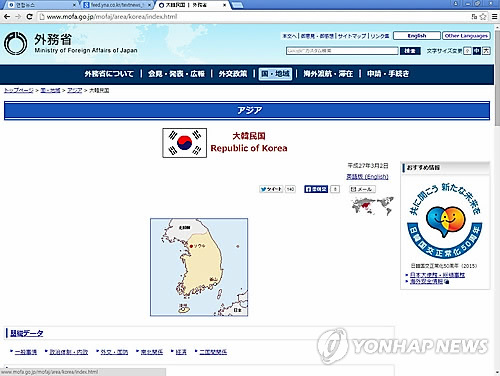The height and width of the screenshot is (376, 500).
Task: Open the English version link under date
Action: pos(367,176)
